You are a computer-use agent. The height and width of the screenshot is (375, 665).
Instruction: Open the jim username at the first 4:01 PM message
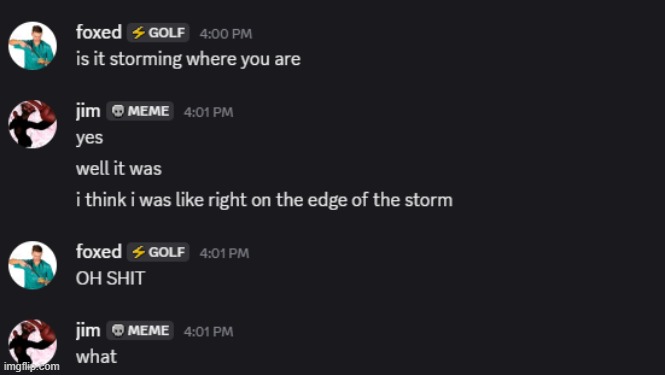(x=88, y=111)
